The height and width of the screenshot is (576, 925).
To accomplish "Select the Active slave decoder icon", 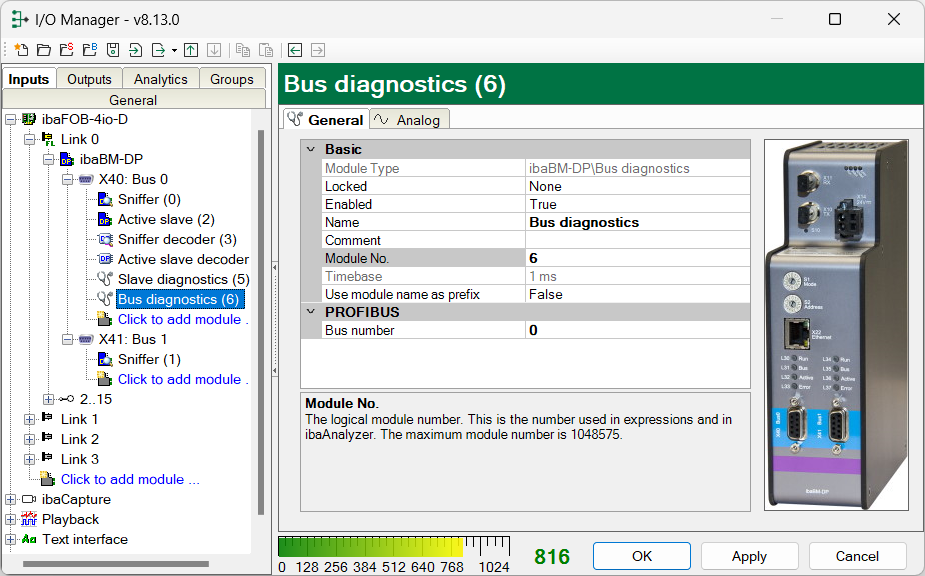I will click(105, 259).
